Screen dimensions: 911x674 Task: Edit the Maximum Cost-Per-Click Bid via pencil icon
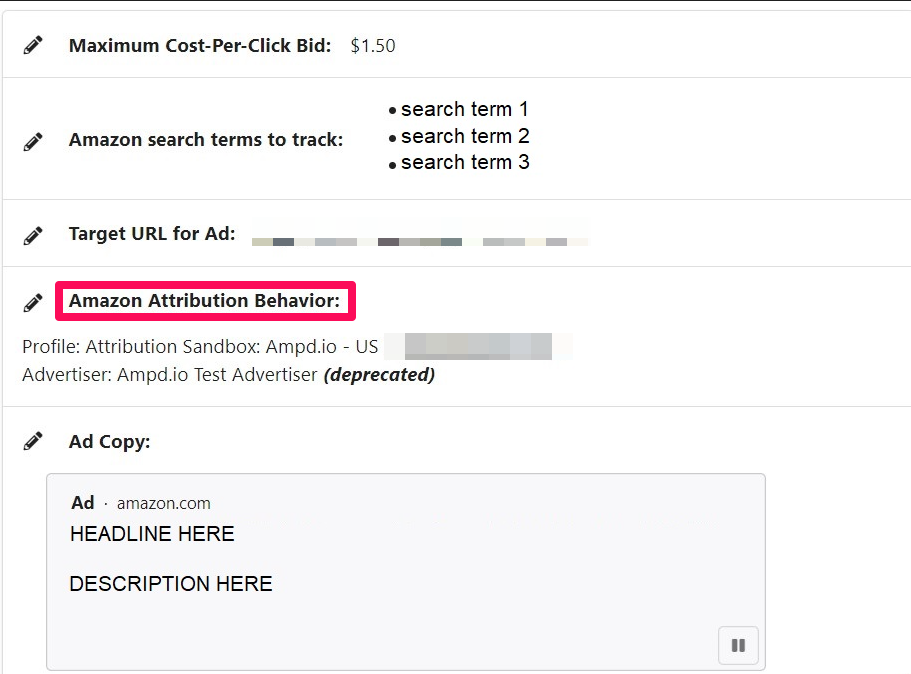[x=33, y=45]
